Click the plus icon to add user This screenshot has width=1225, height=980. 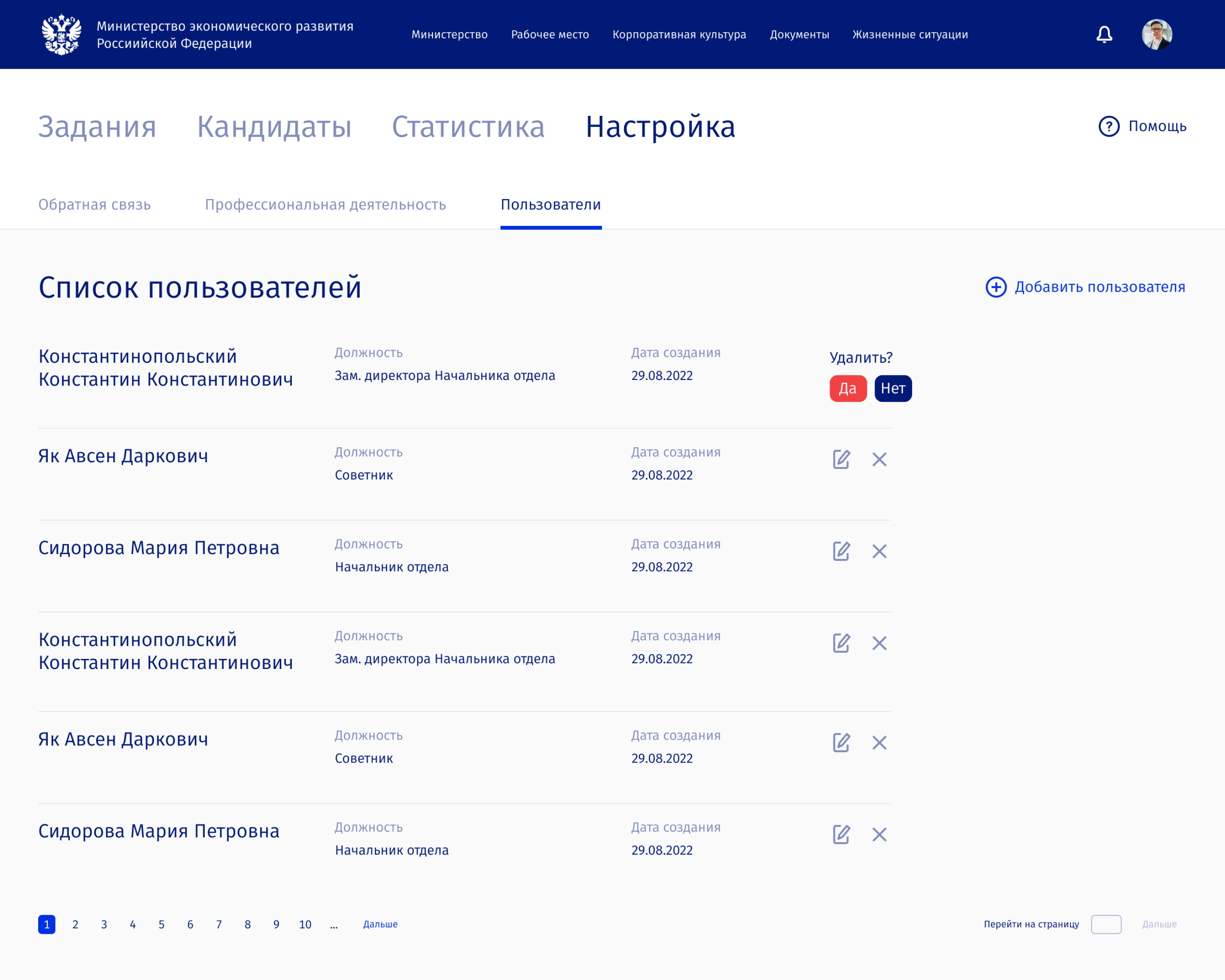[x=996, y=287]
